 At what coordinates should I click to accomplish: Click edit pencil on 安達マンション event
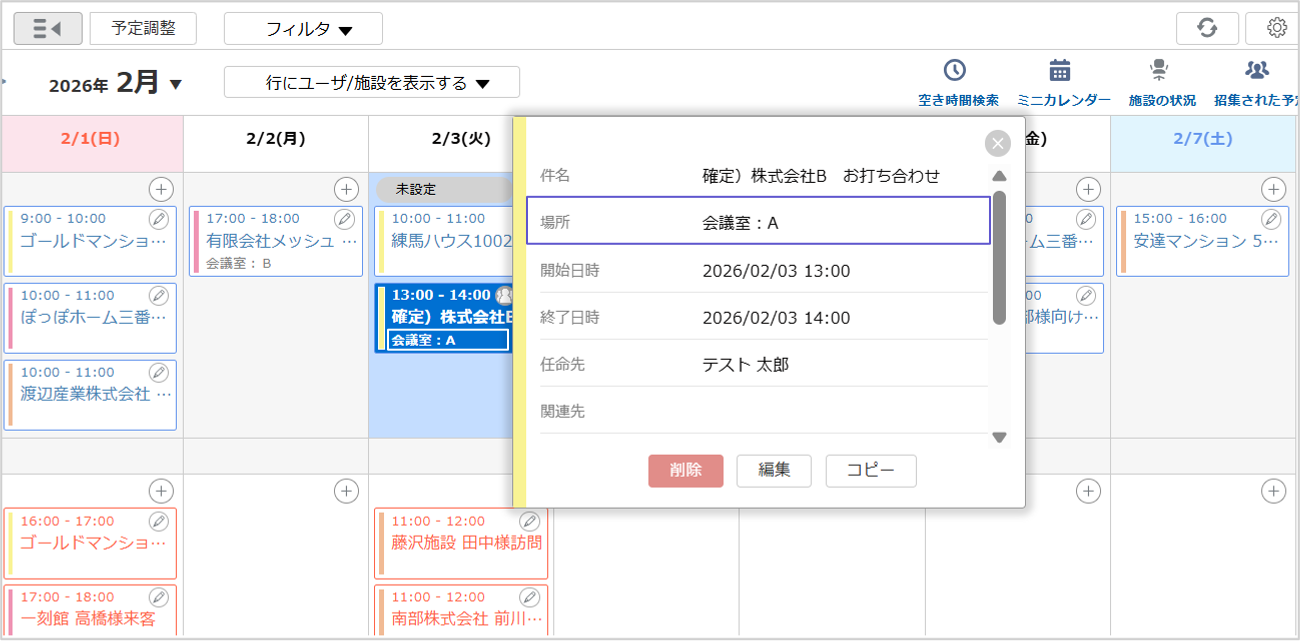1270,219
